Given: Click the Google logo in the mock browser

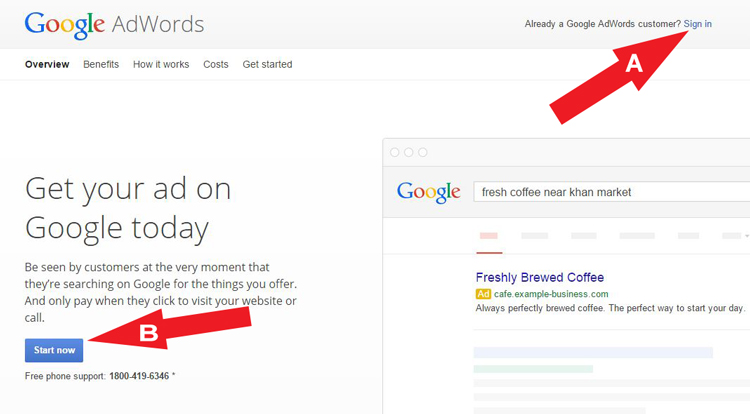Looking at the screenshot, I should pos(429,192).
